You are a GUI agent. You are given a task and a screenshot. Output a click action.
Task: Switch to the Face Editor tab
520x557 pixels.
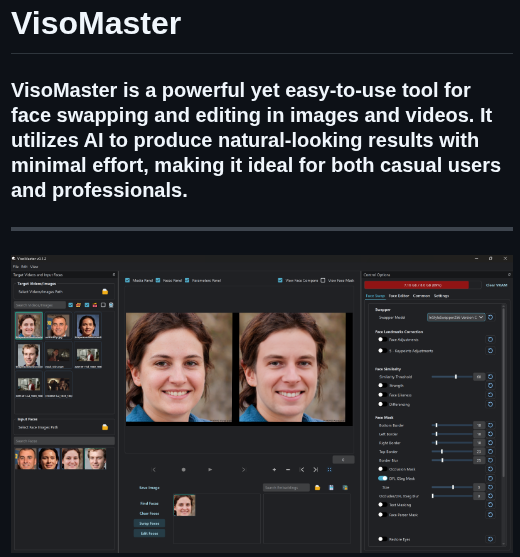pos(399,296)
